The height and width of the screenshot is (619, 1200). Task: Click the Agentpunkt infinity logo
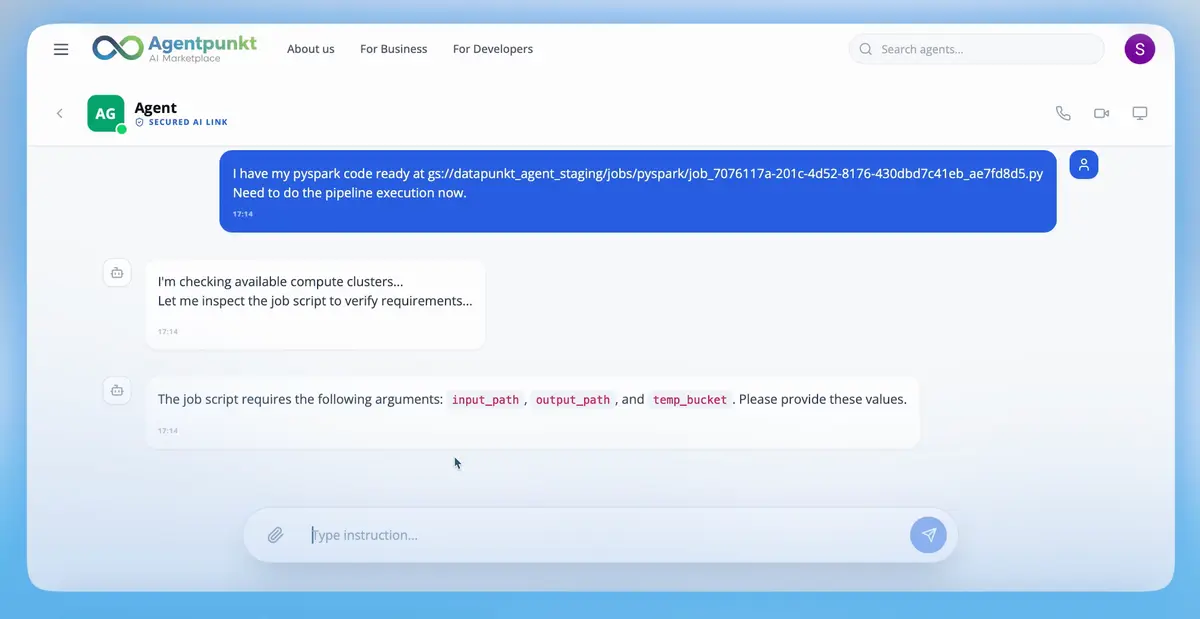point(118,48)
